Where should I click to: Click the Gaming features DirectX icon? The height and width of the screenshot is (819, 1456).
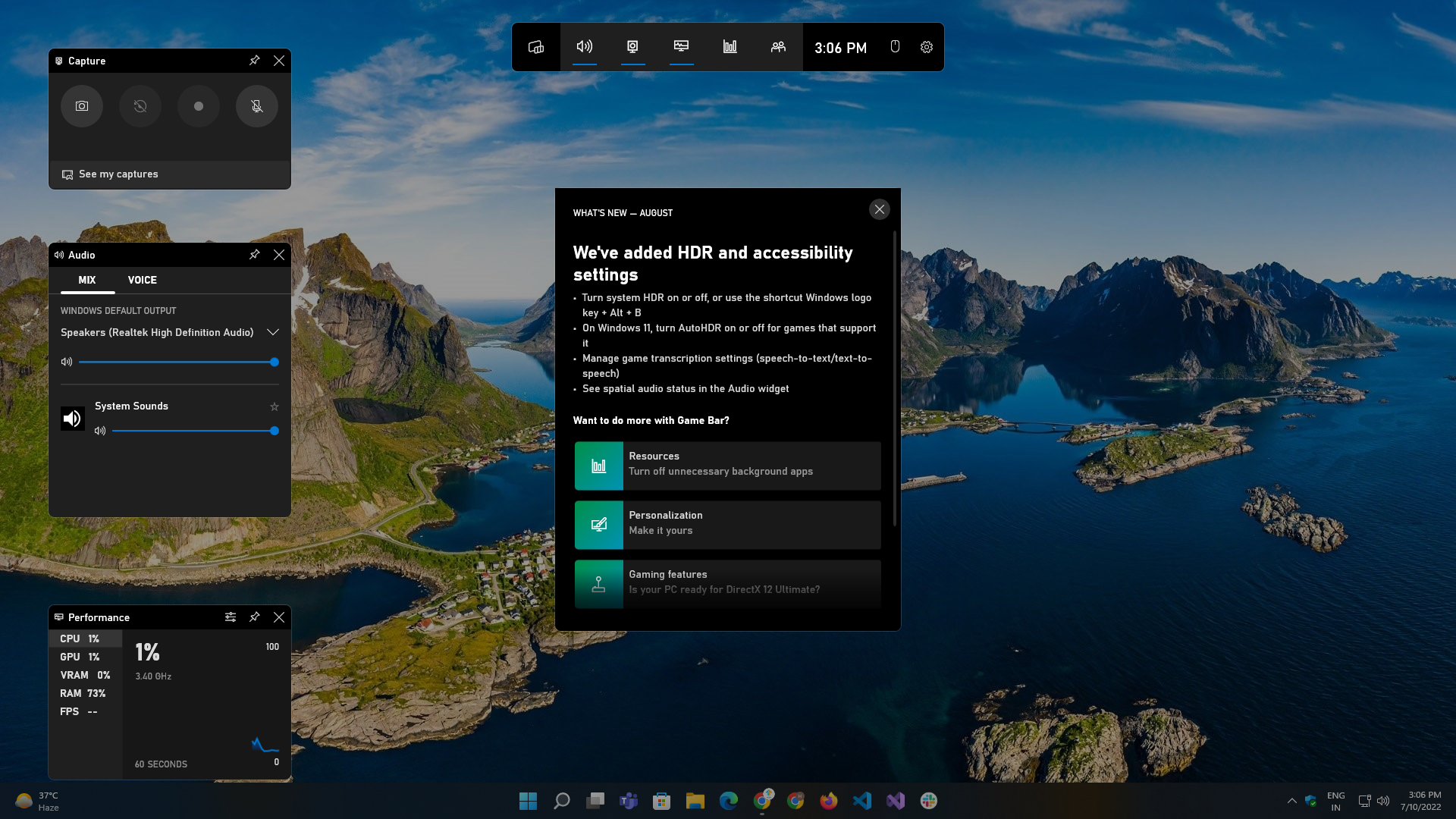pos(598,582)
